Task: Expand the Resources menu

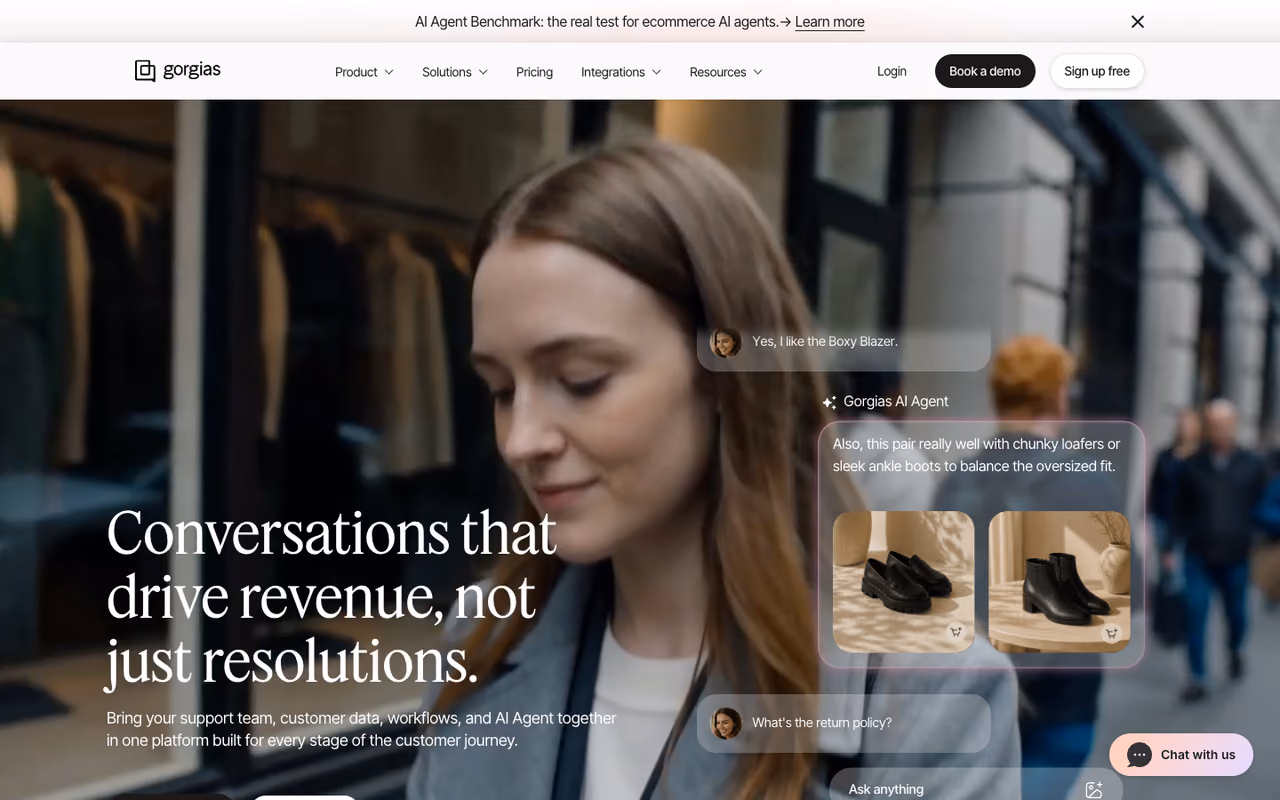Action: (x=726, y=72)
